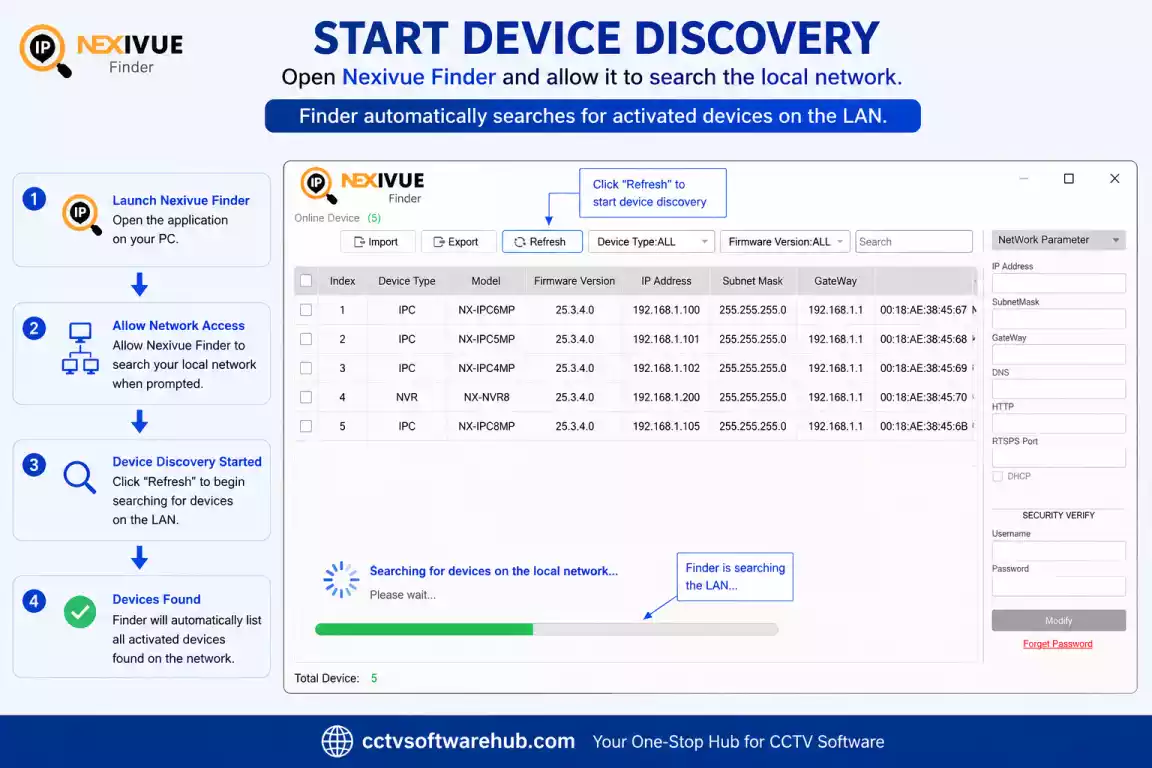Open the cctvsoftwarehub.com link
Image resolution: width=1152 pixels, height=768 pixels.
point(468,741)
